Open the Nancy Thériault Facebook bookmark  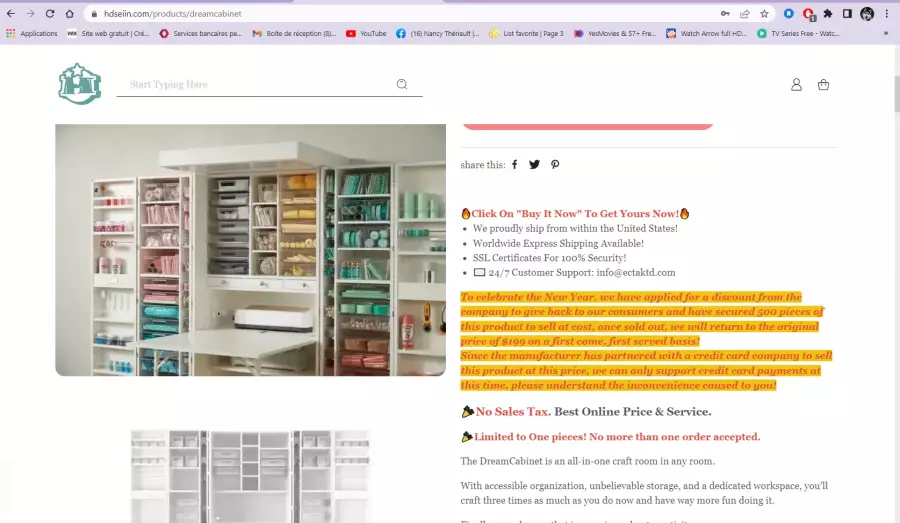437,34
